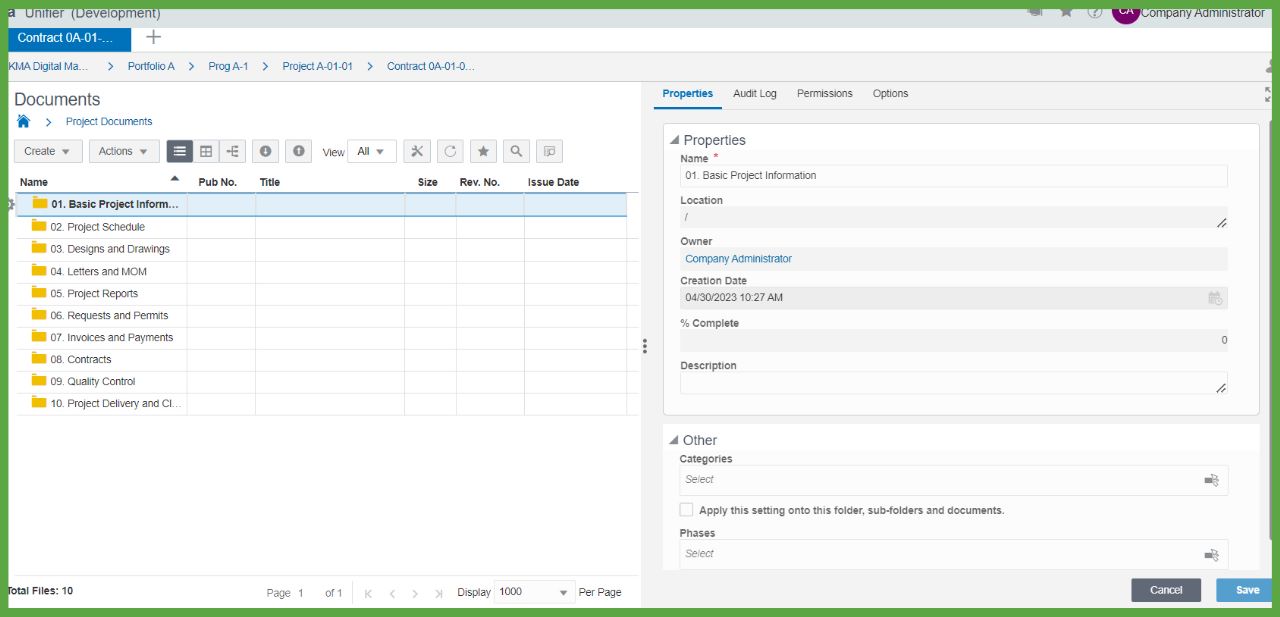
Task: Click the download icon in toolbar
Action: pos(265,151)
